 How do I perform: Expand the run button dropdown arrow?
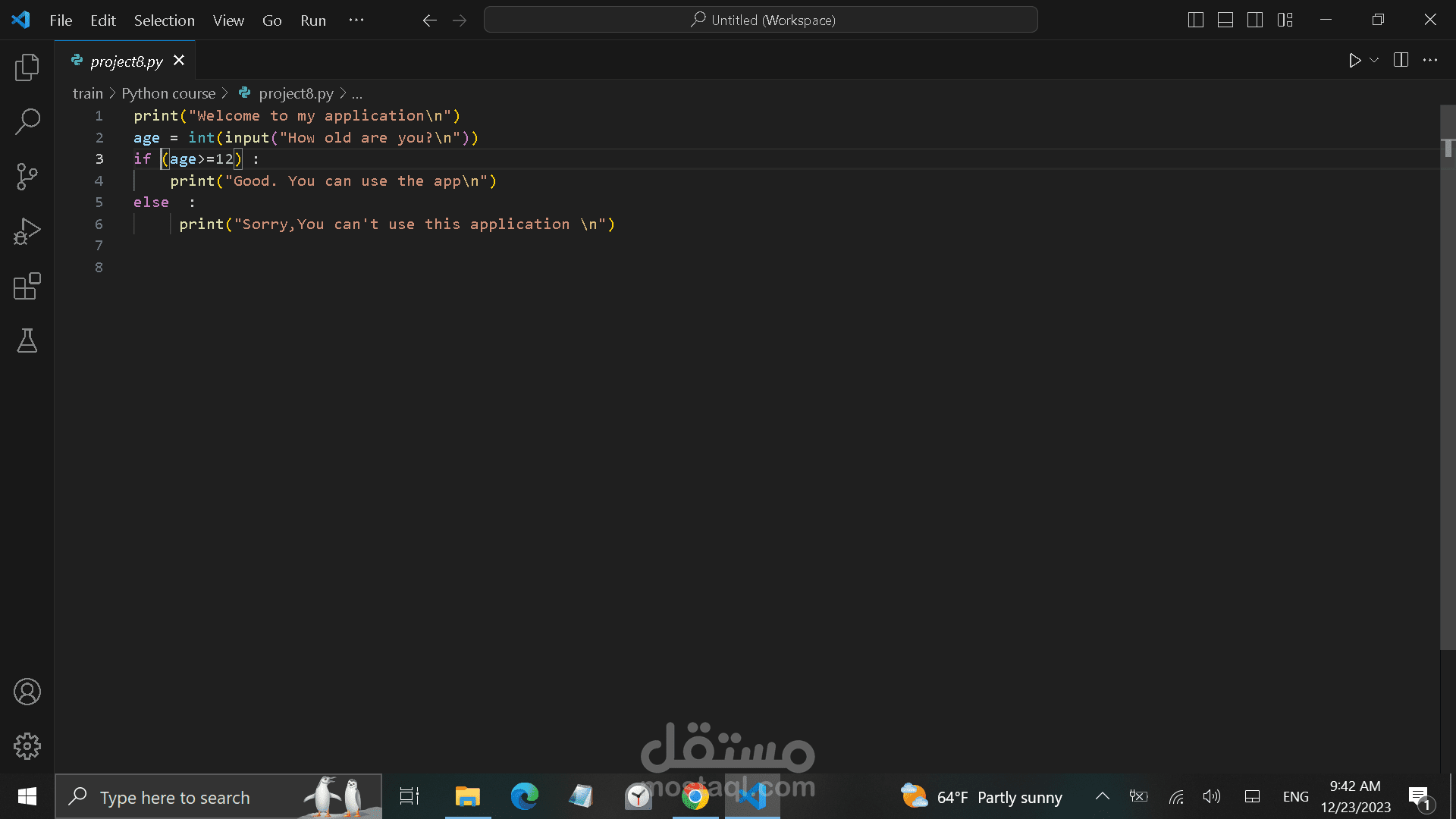click(x=1374, y=60)
